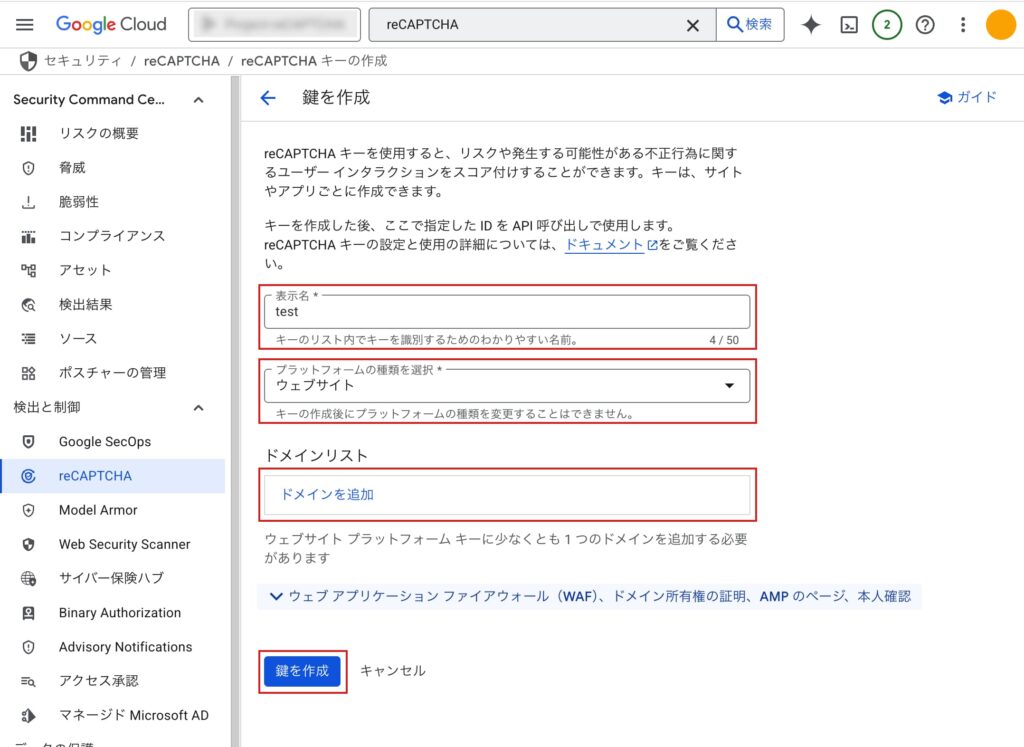This screenshot has width=1024, height=747.
Task: Open notifications badge showing 2
Action: point(887,25)
